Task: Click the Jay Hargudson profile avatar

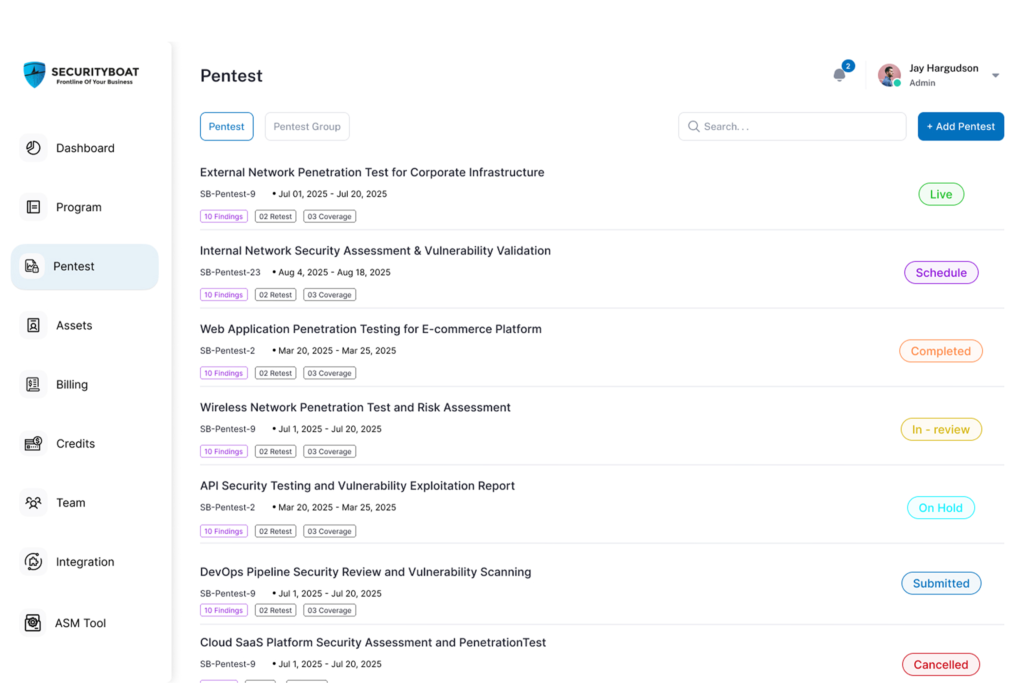Action: click(889, 75)
